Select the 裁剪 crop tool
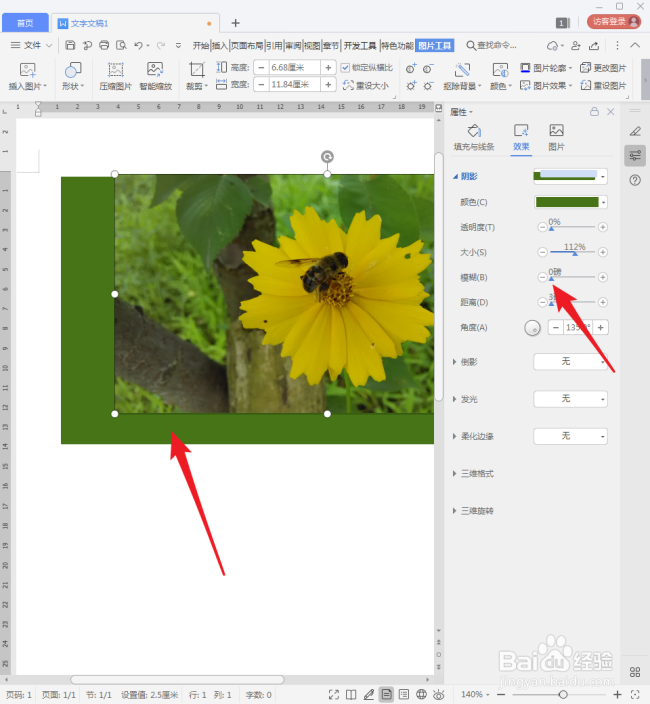The height and width of the screenshot is (704, 650). point(197,76)
